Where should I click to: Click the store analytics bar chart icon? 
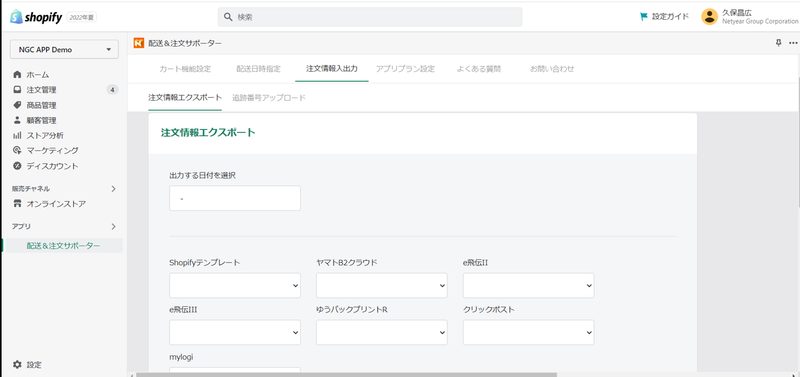point(17,135)
